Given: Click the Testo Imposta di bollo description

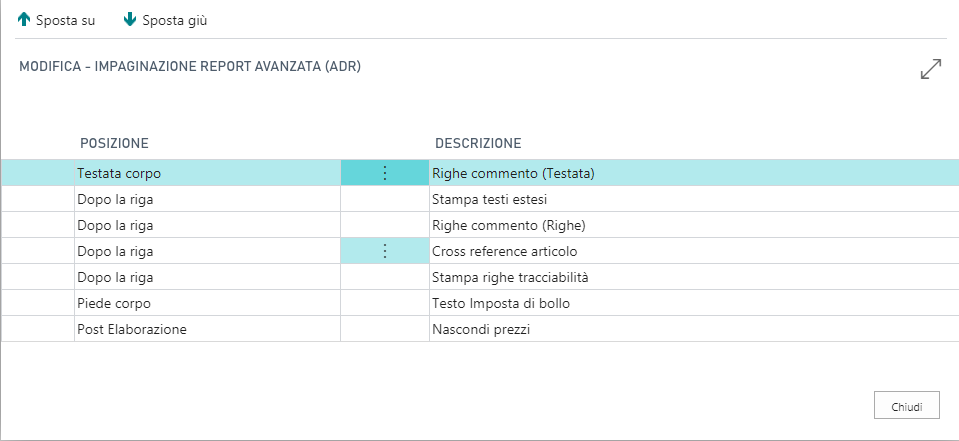Looking at the screenshot, I should coord(501,303).
